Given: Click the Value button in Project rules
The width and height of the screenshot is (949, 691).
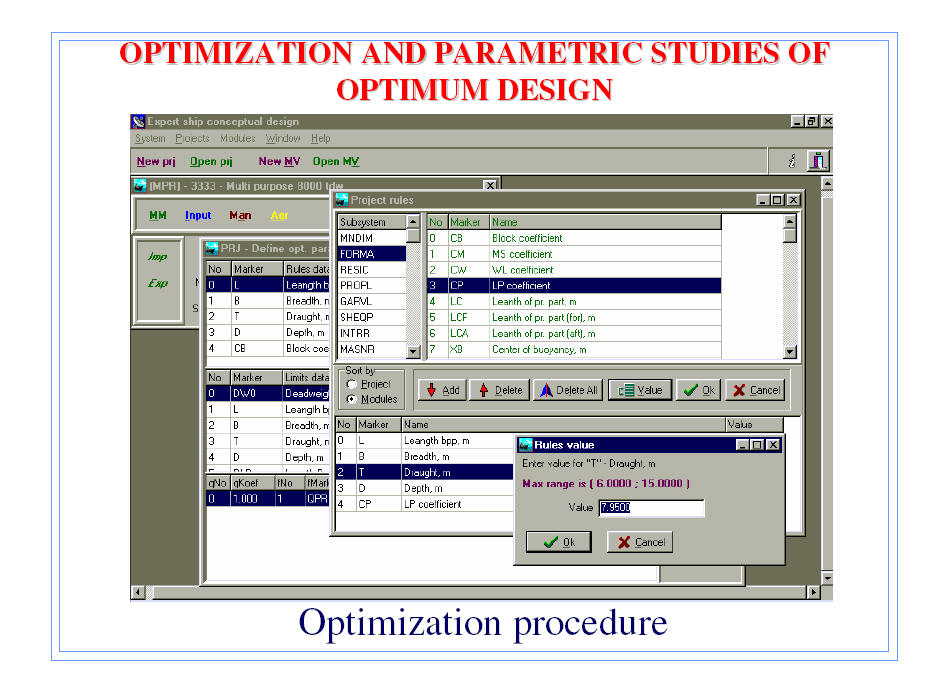Looking at the screenshot, I should click(640, 390).
